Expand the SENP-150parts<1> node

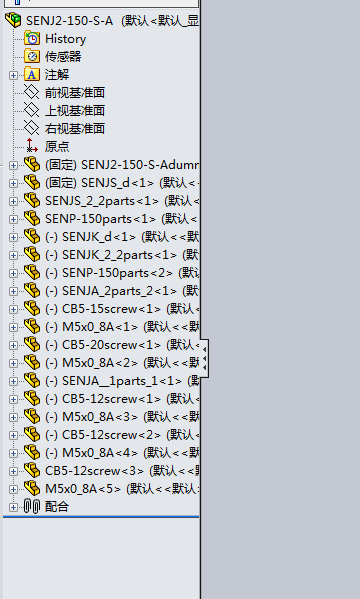[x=13, y=219]
